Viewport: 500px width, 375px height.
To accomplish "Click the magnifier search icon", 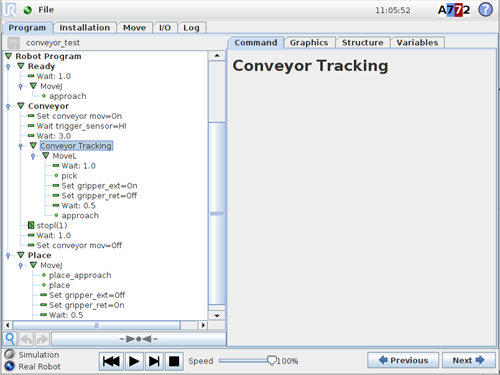I will tap(10, 339).
